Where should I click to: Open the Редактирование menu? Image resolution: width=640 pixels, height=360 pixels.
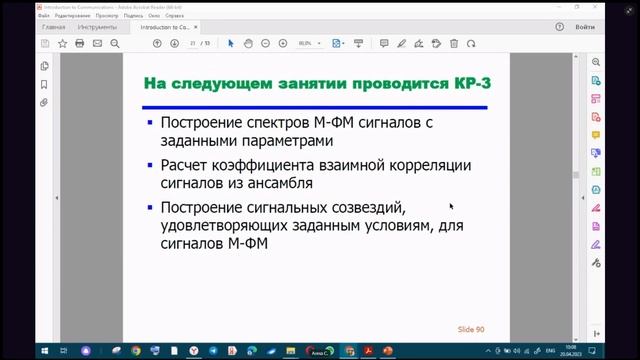(72, 16)
